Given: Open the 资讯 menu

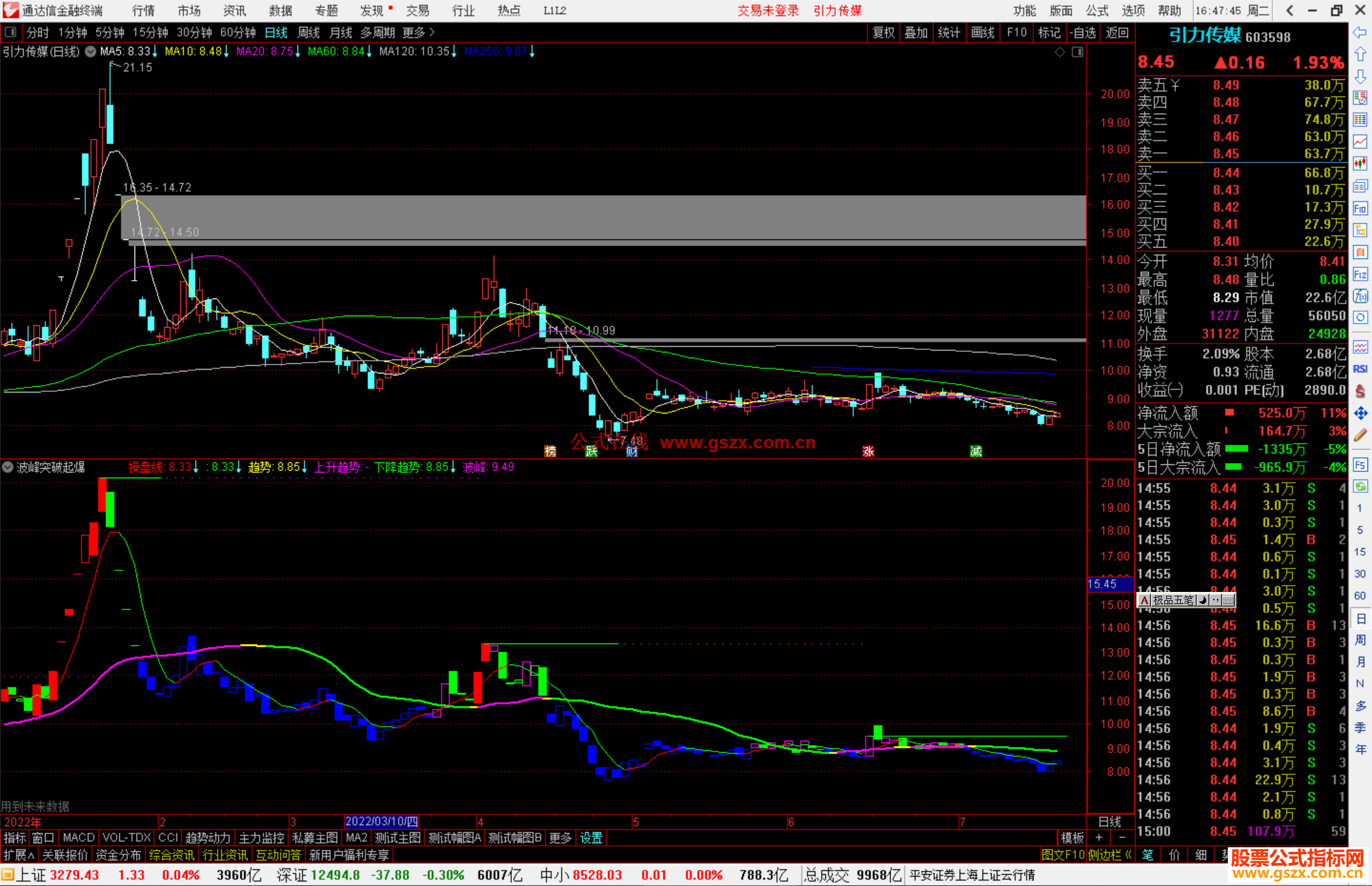Looking at the screenshot, I should pyautogui.click(x=235, y=10).
